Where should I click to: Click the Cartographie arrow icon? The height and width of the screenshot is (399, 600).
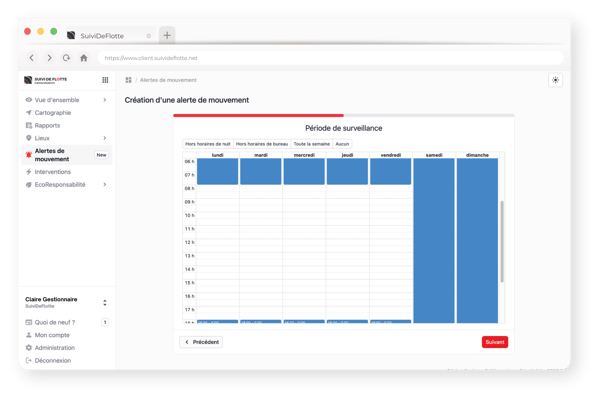click(29, 112)
